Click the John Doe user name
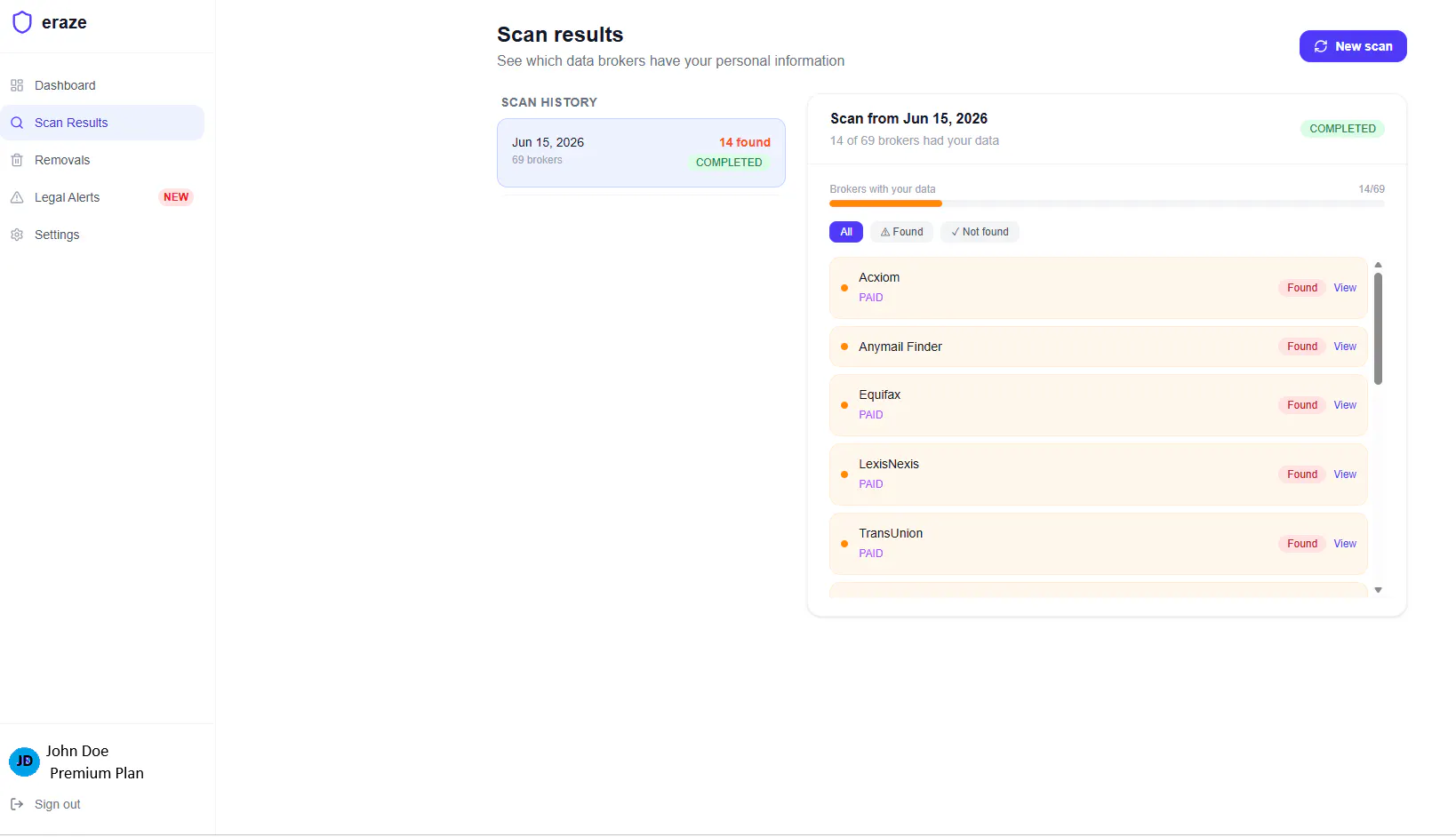The image size is (1456, 837). coord(77,751)
